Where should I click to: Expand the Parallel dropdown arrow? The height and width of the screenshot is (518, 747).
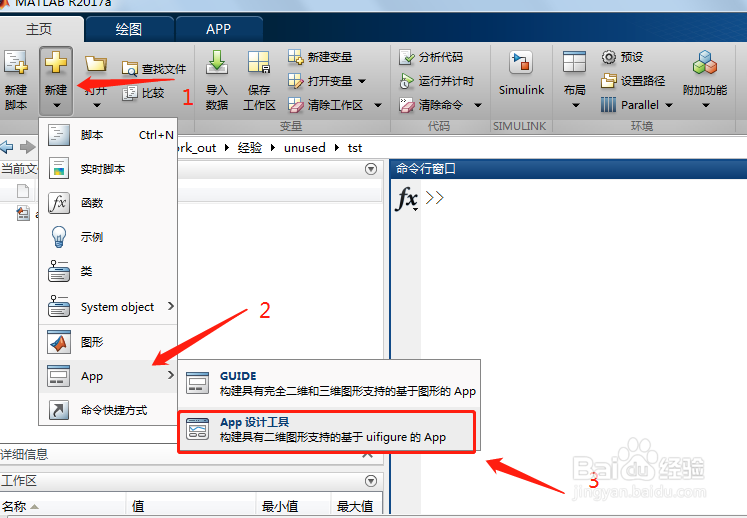(669, 105)
